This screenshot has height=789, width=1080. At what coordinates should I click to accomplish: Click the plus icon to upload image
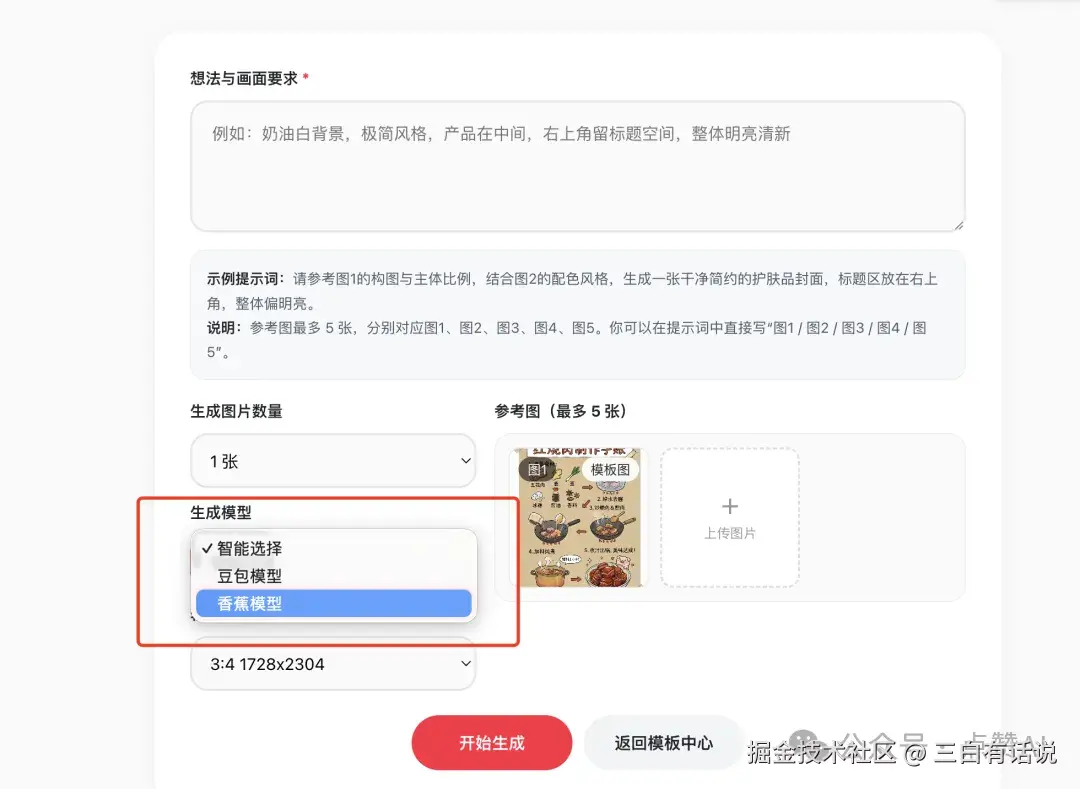coord(729,506)
